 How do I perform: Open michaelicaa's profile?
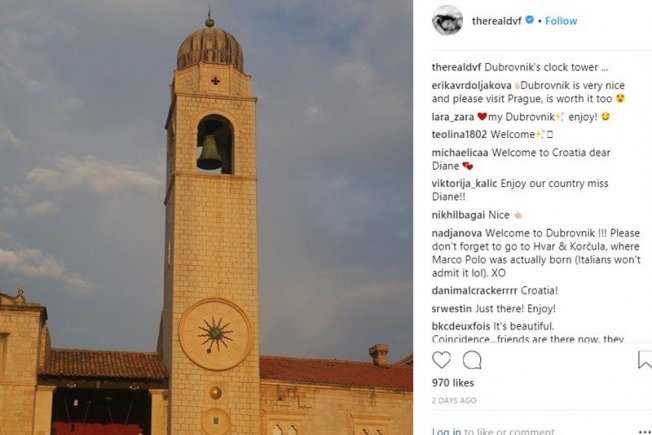coord(460,153)
